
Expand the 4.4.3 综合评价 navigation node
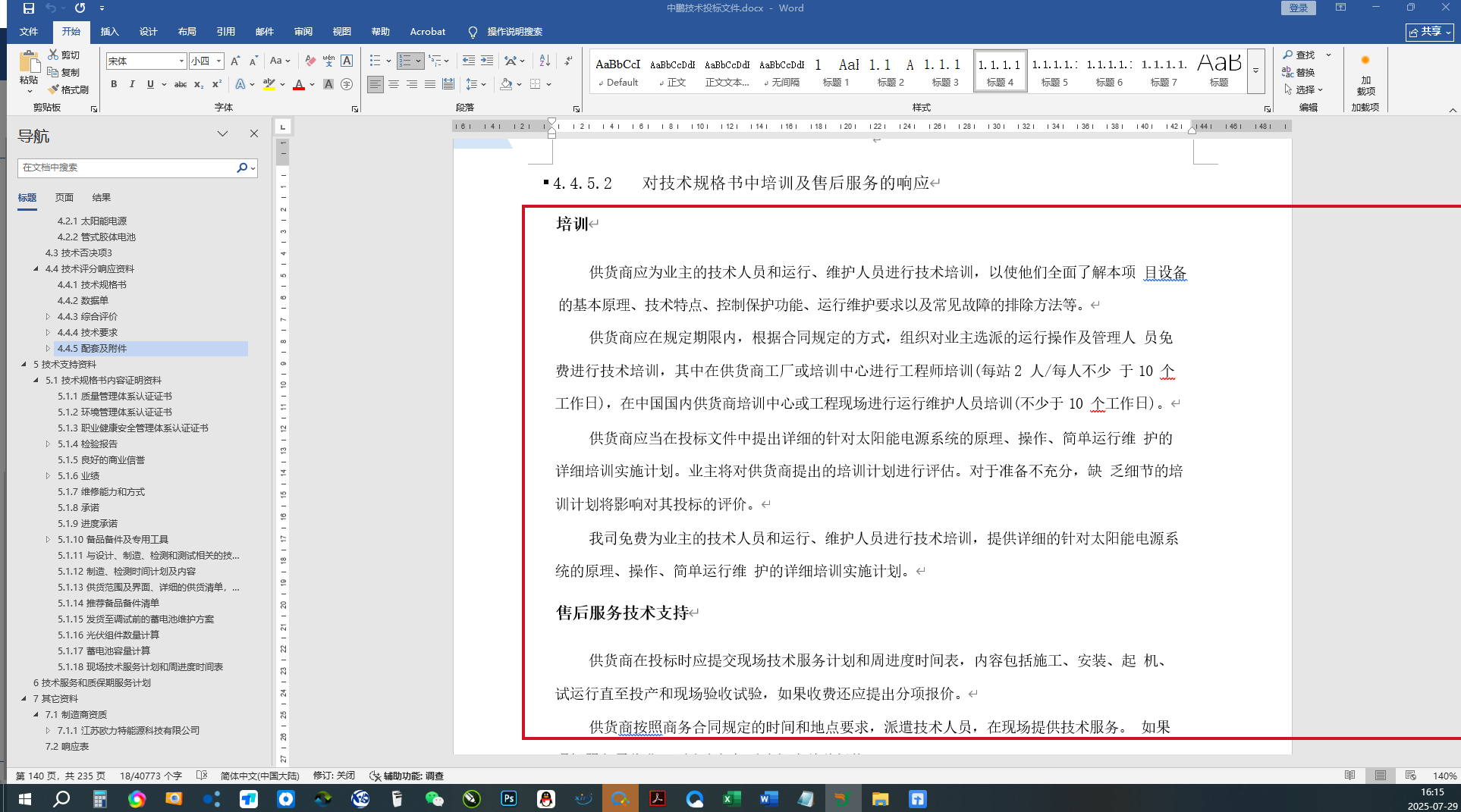[48, 317]
